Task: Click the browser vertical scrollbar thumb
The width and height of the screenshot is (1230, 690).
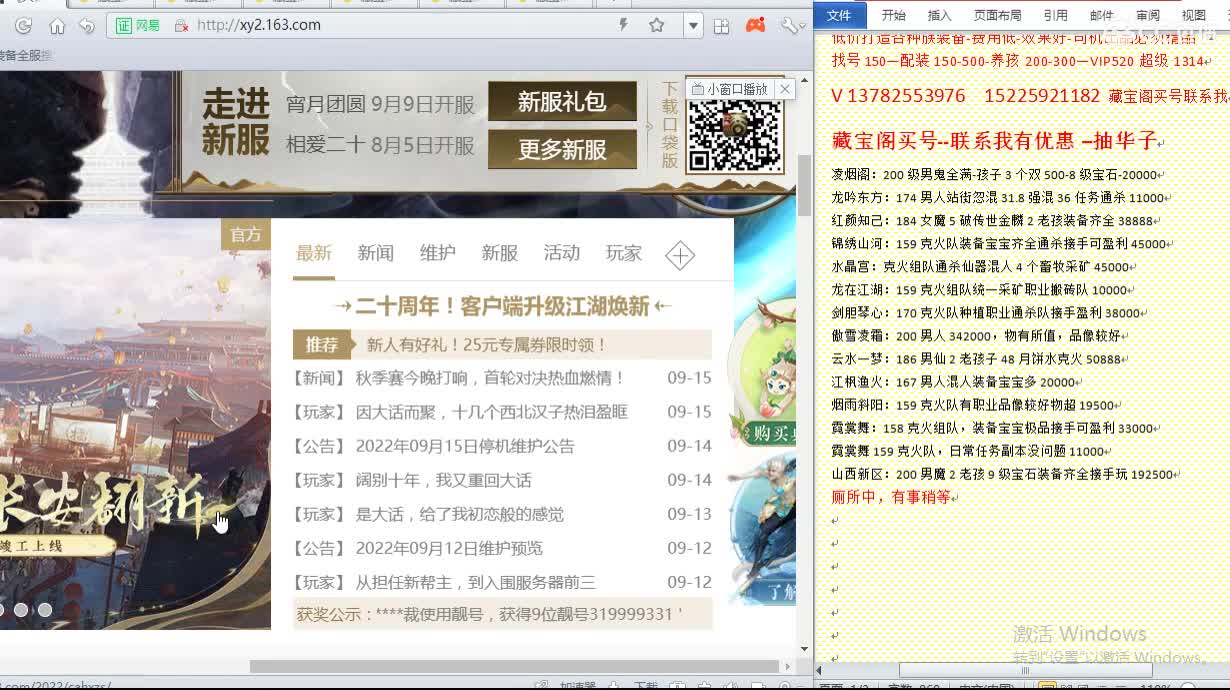Action: pyautogui.click(x=805, y=185)
